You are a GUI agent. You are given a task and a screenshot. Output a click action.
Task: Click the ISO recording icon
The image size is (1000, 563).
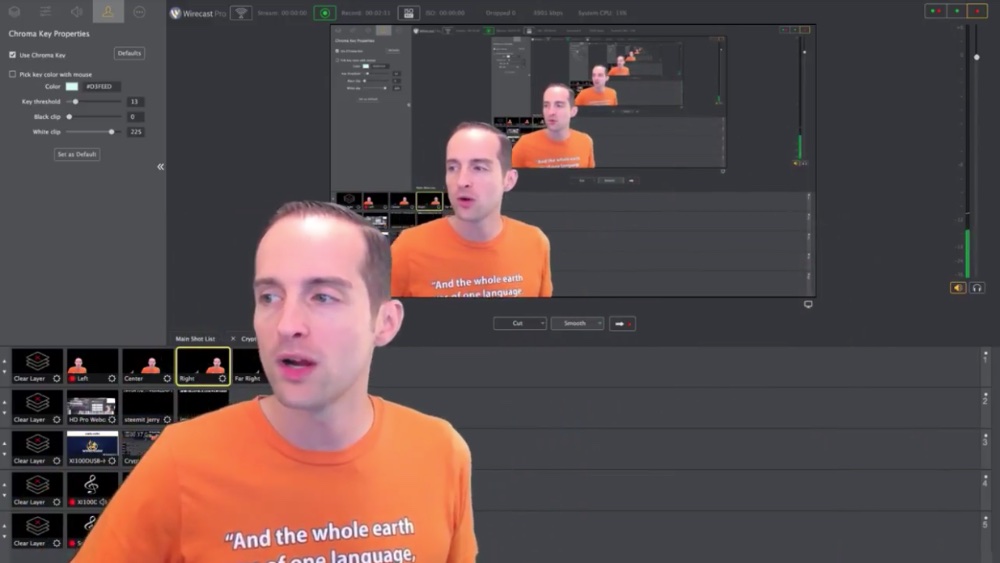[x=408, y=13]
